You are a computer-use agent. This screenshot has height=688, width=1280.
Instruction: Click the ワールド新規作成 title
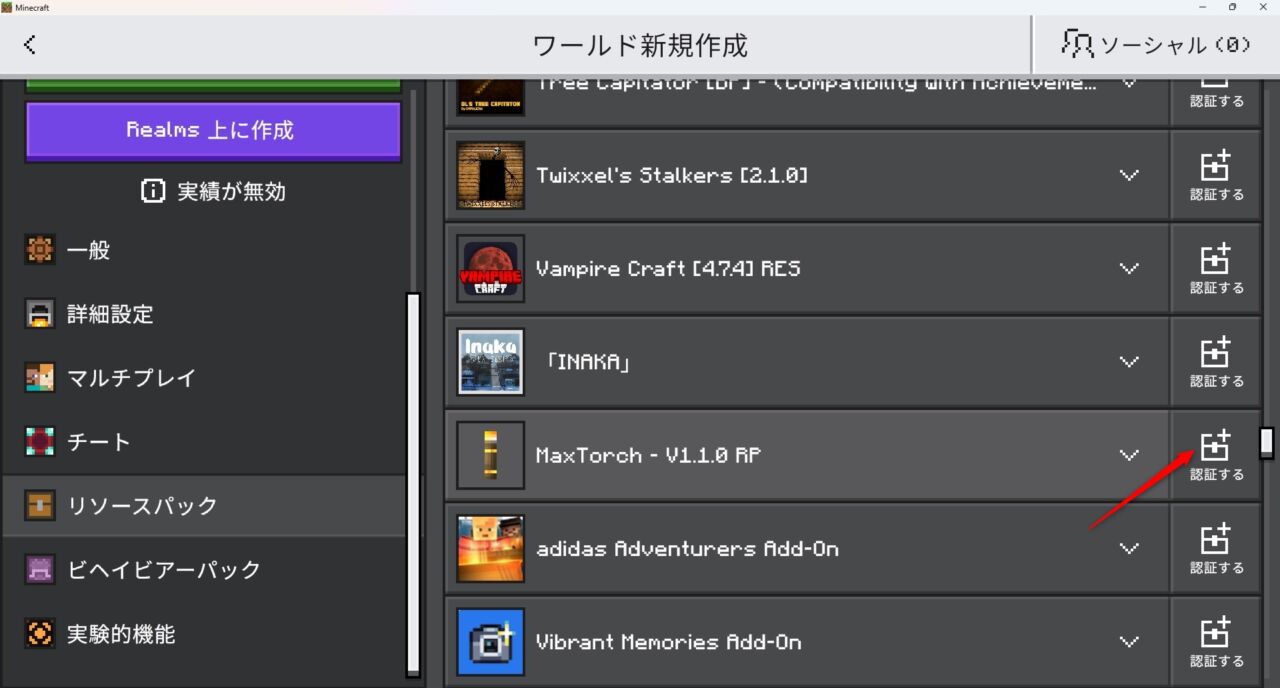[x=640, y=45]
